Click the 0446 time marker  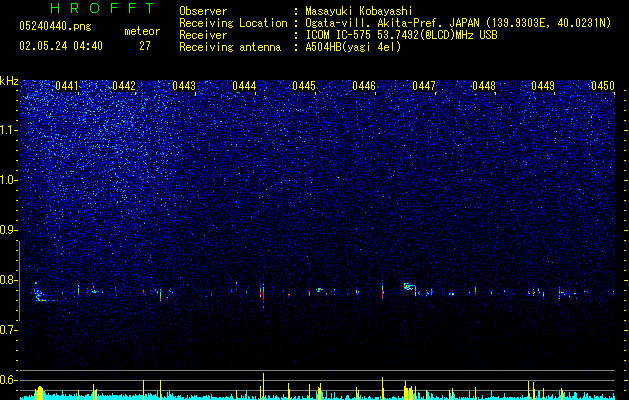[x=364, y=86]
